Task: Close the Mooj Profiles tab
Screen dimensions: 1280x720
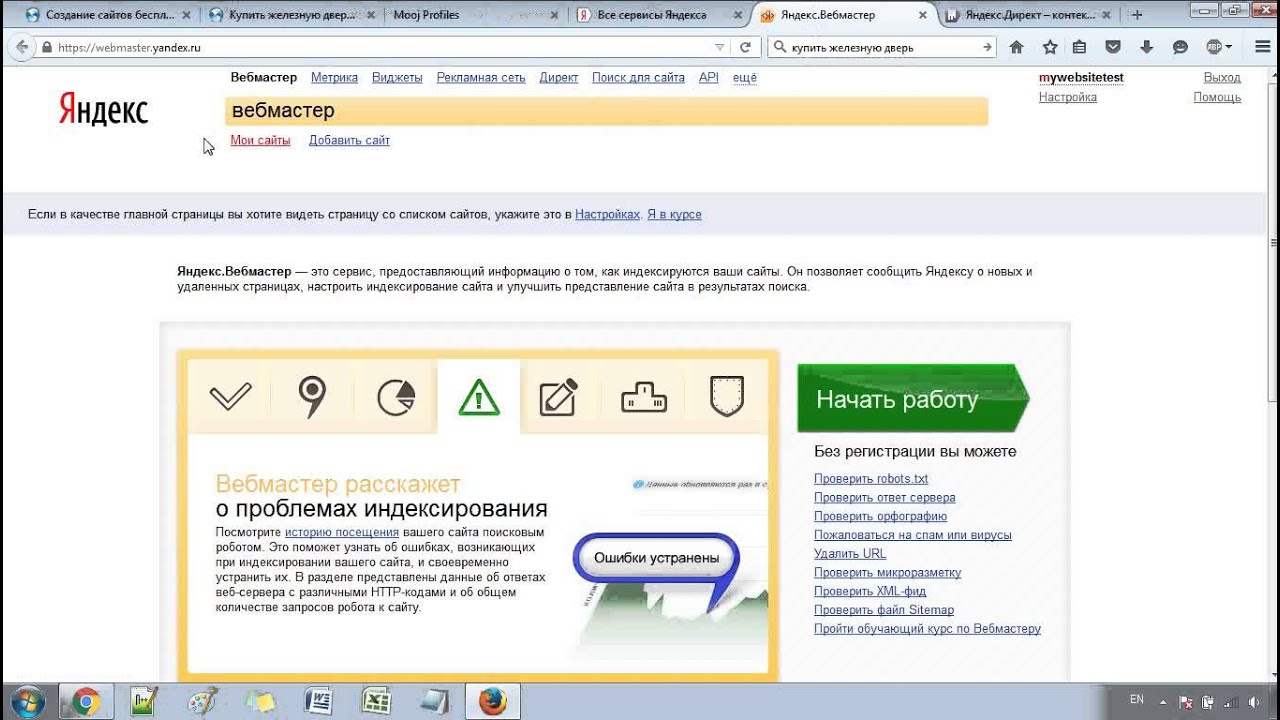Action: pos(553,15)
